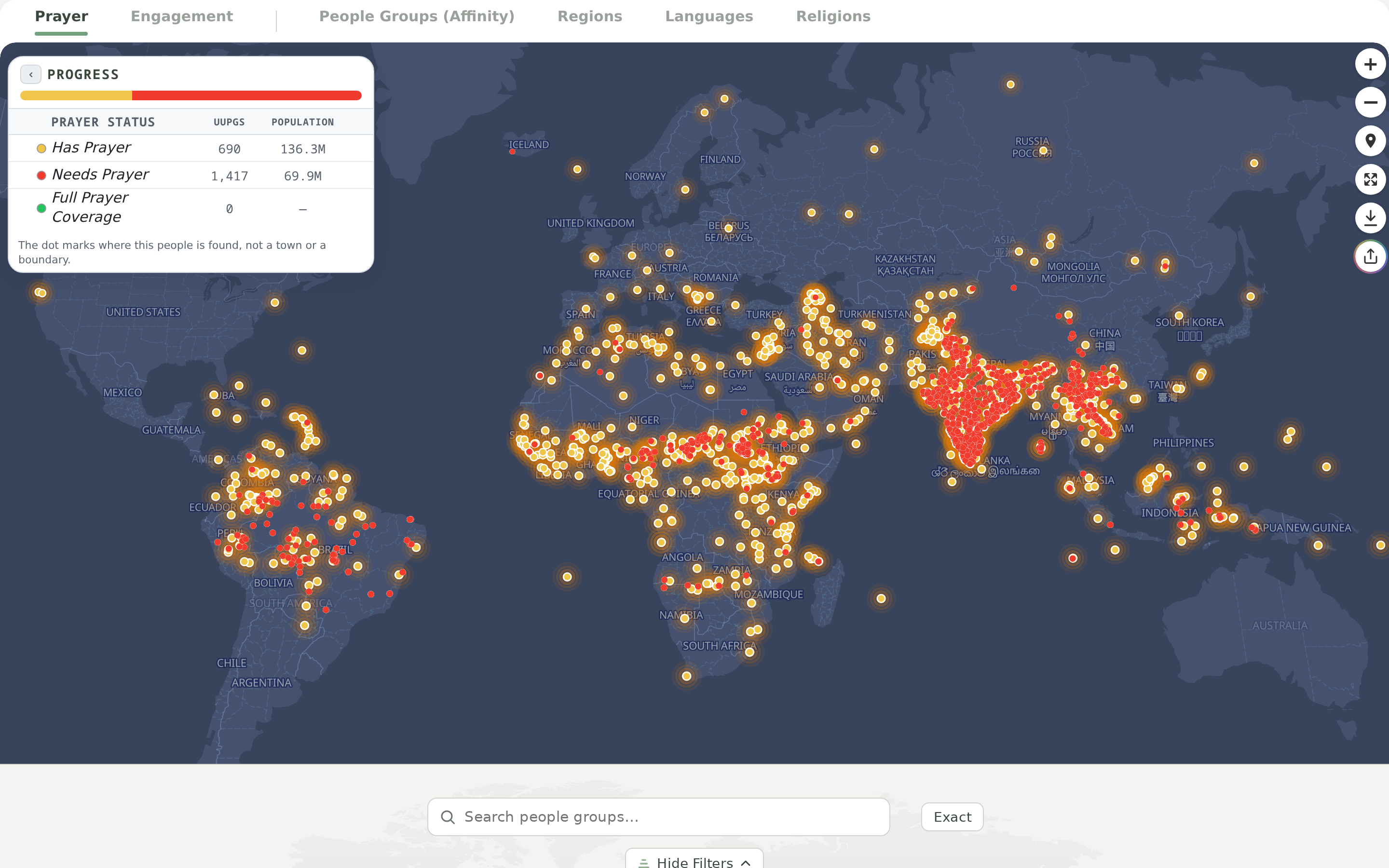Click the location pin icon button
The width and height of the screenshot is (1389, 868).
coord(1370,141)
